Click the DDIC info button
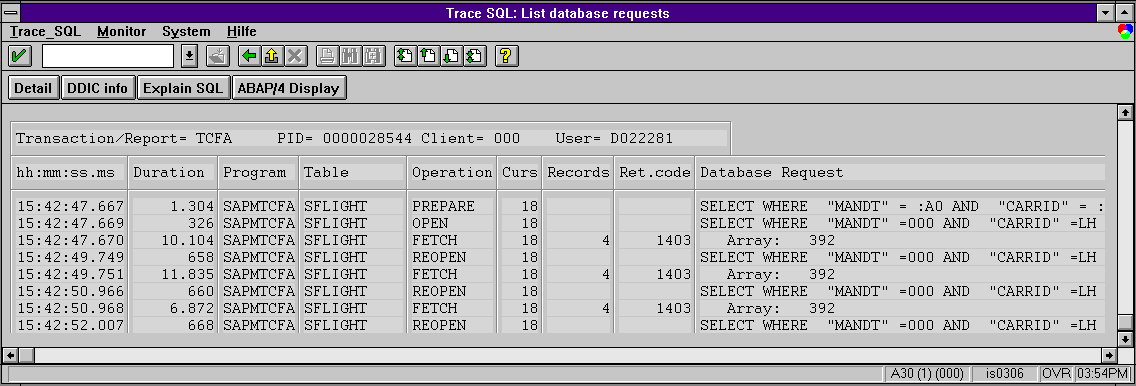1136x386 pixels. (98, 88)
